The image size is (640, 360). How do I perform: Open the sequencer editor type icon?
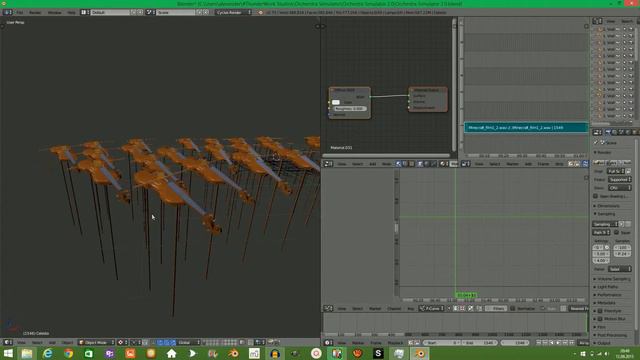click(466, 164)
